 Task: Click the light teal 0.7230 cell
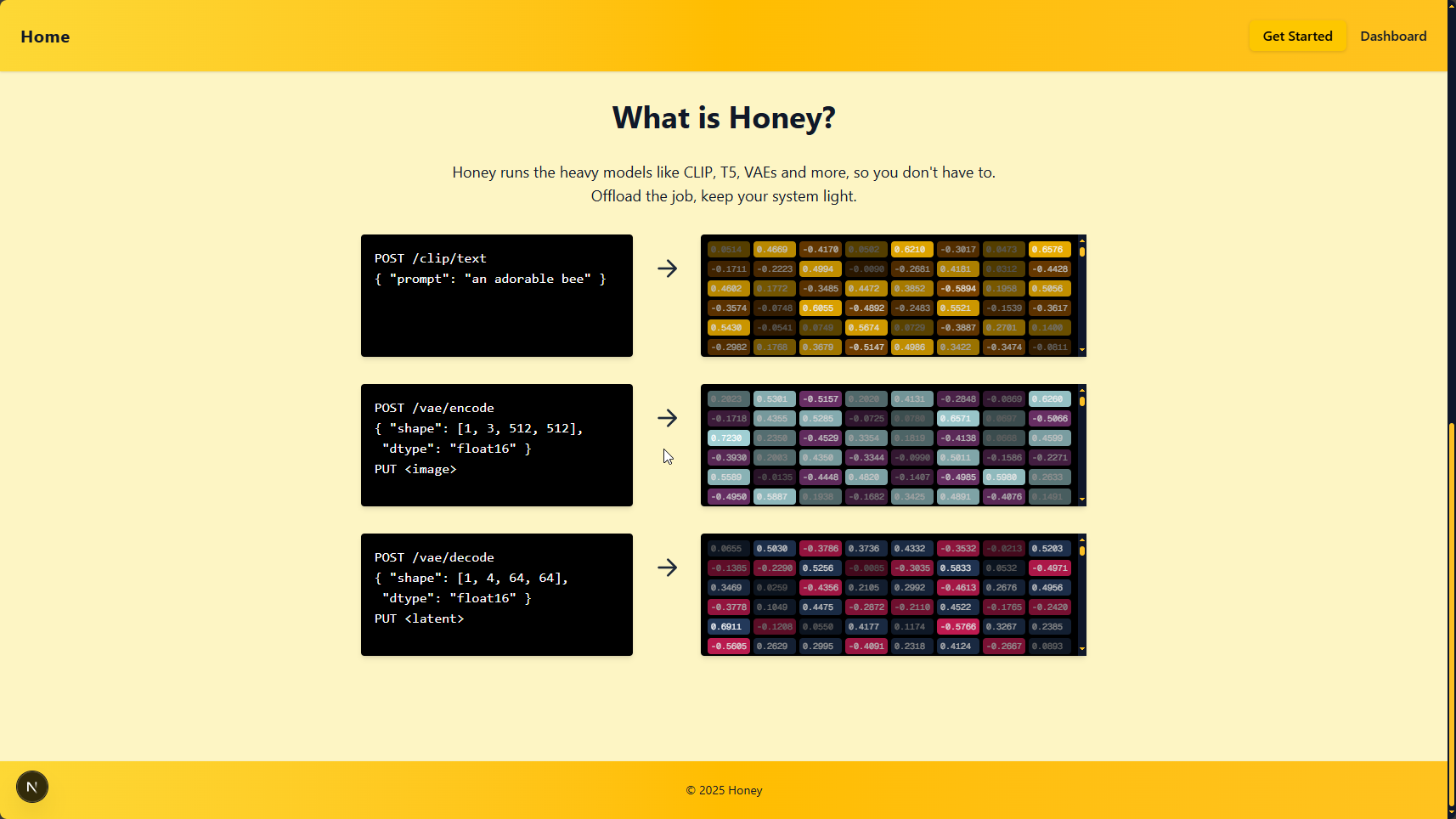729,438
